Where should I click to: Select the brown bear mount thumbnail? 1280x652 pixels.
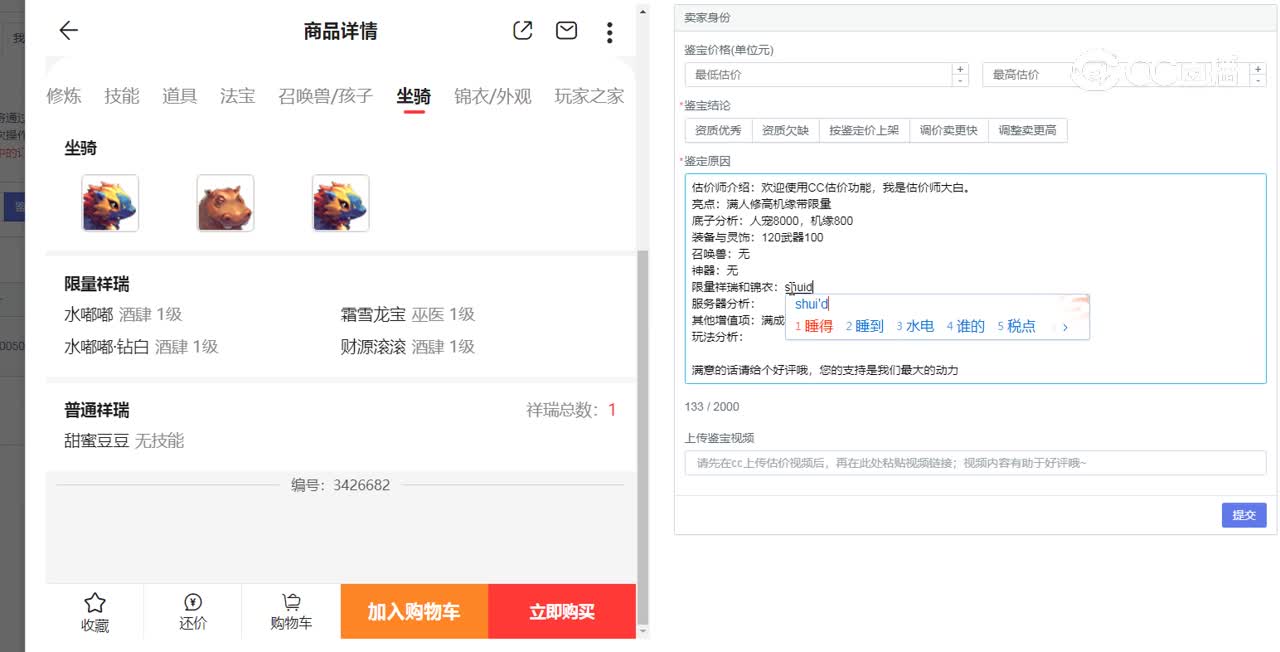pos(225,203)
